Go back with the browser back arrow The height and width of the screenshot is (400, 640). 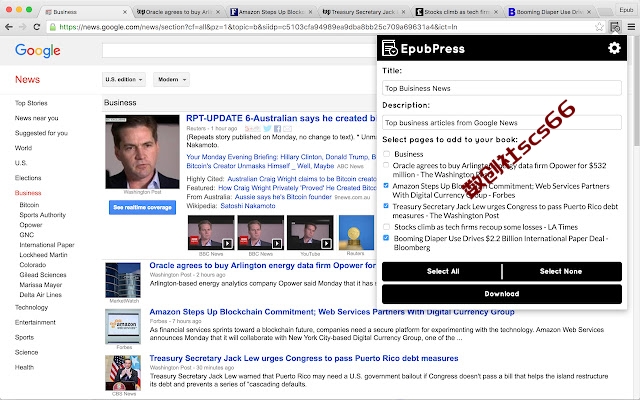pos(9,27)
